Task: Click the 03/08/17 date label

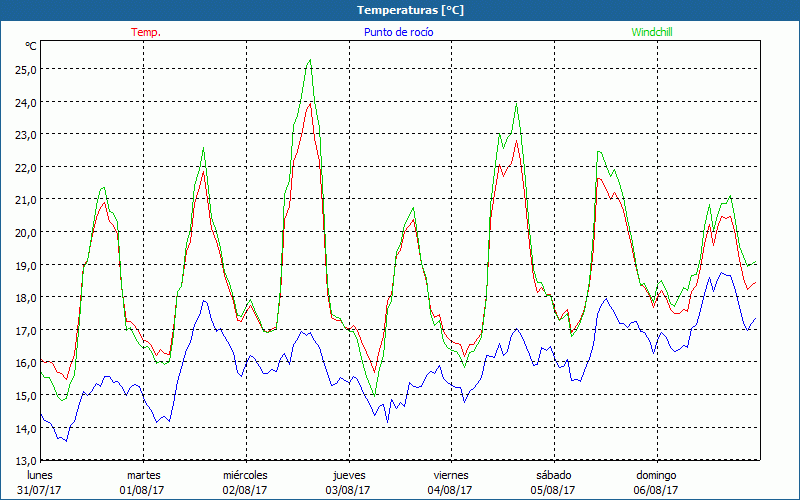Action: point(348,490)
